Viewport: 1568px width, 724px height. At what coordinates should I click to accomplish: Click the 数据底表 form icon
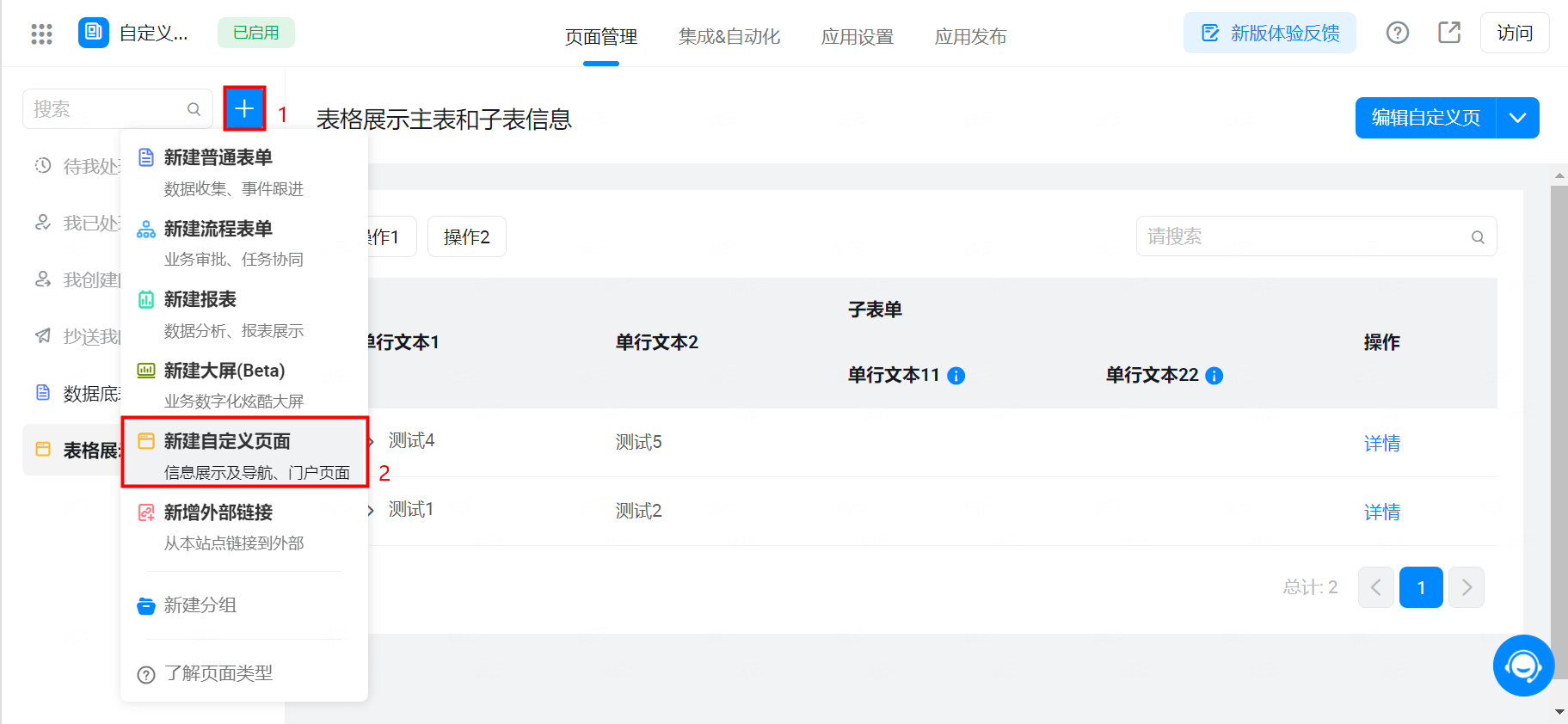click(x=43, y=392)
